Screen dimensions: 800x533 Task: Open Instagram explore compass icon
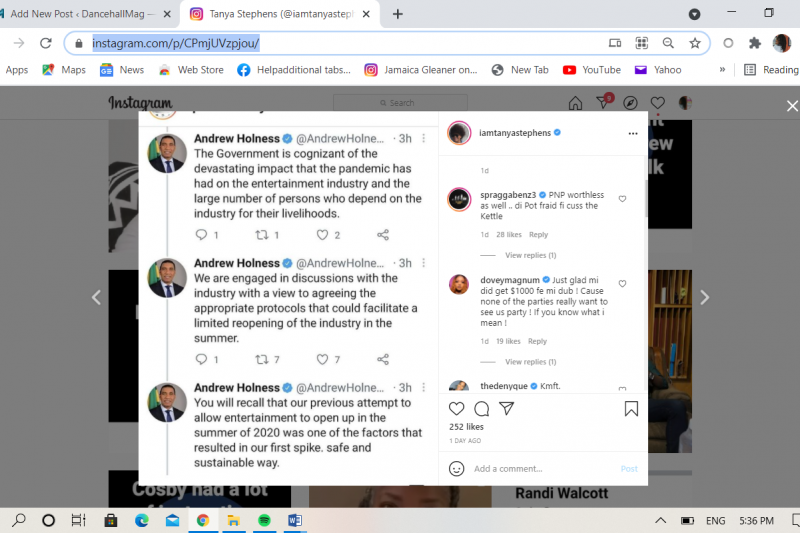point(630,103)
